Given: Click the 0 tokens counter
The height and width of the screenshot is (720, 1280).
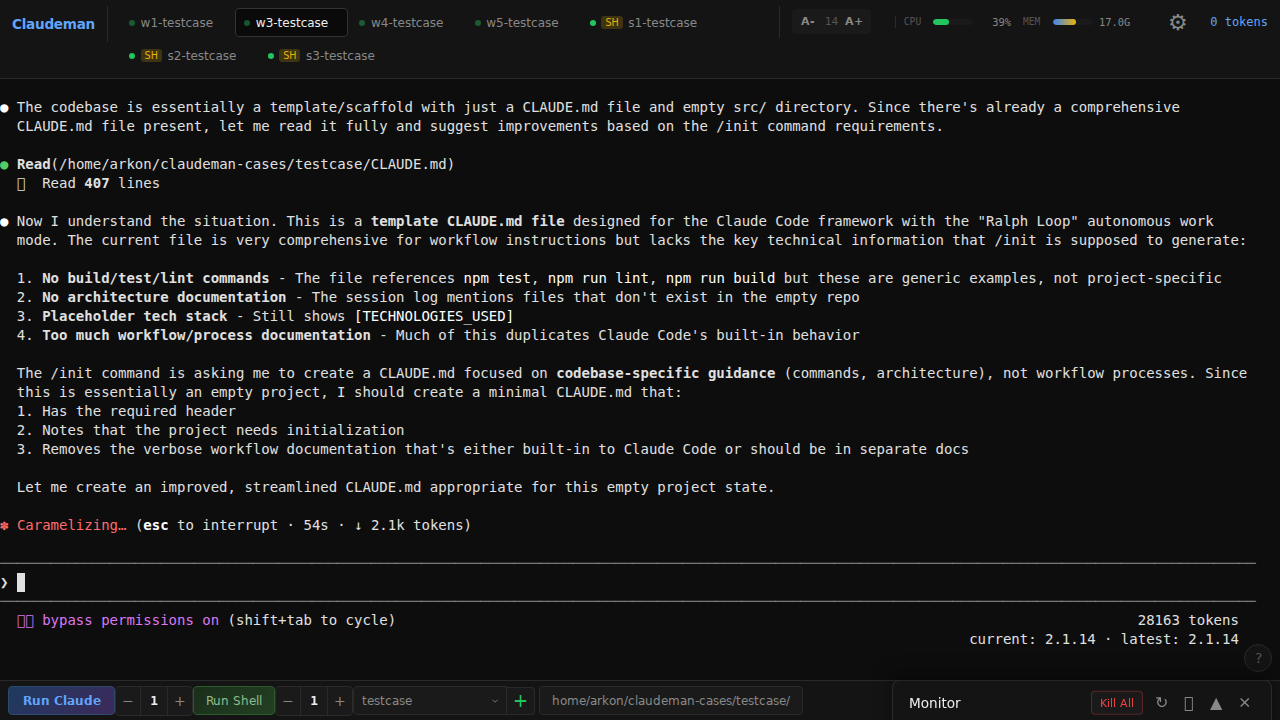Looking at the screenshot, I should pos(1238,22).
